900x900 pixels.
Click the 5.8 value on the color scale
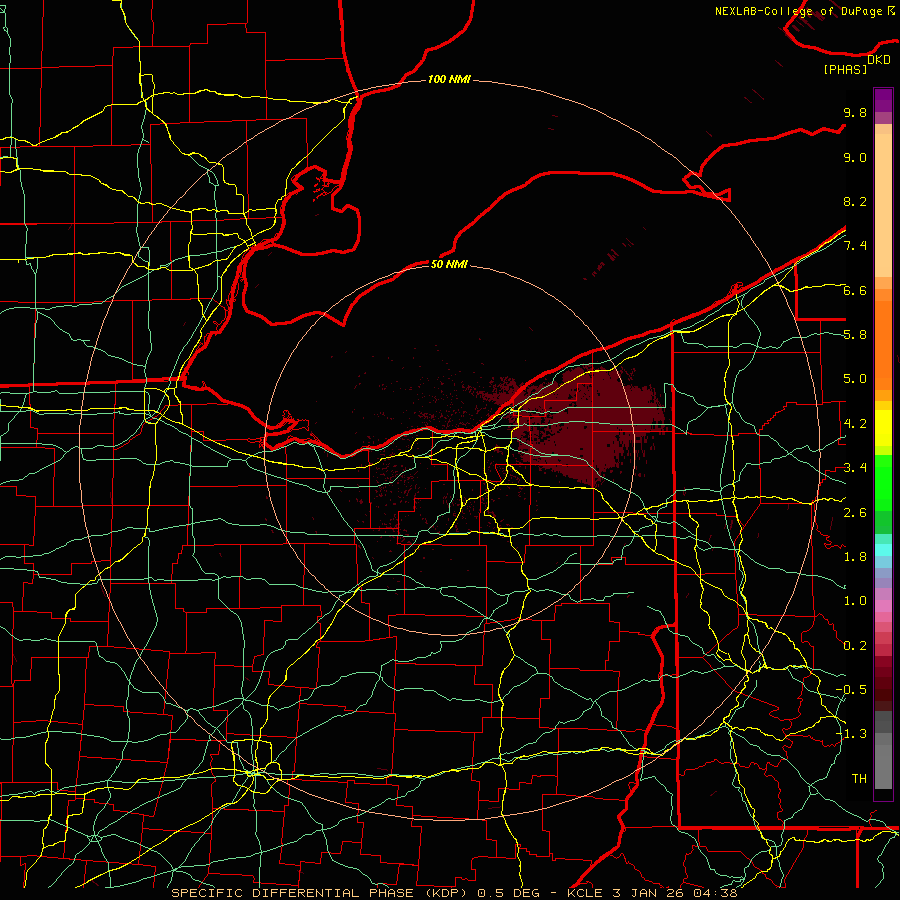(x=855, y=335)
